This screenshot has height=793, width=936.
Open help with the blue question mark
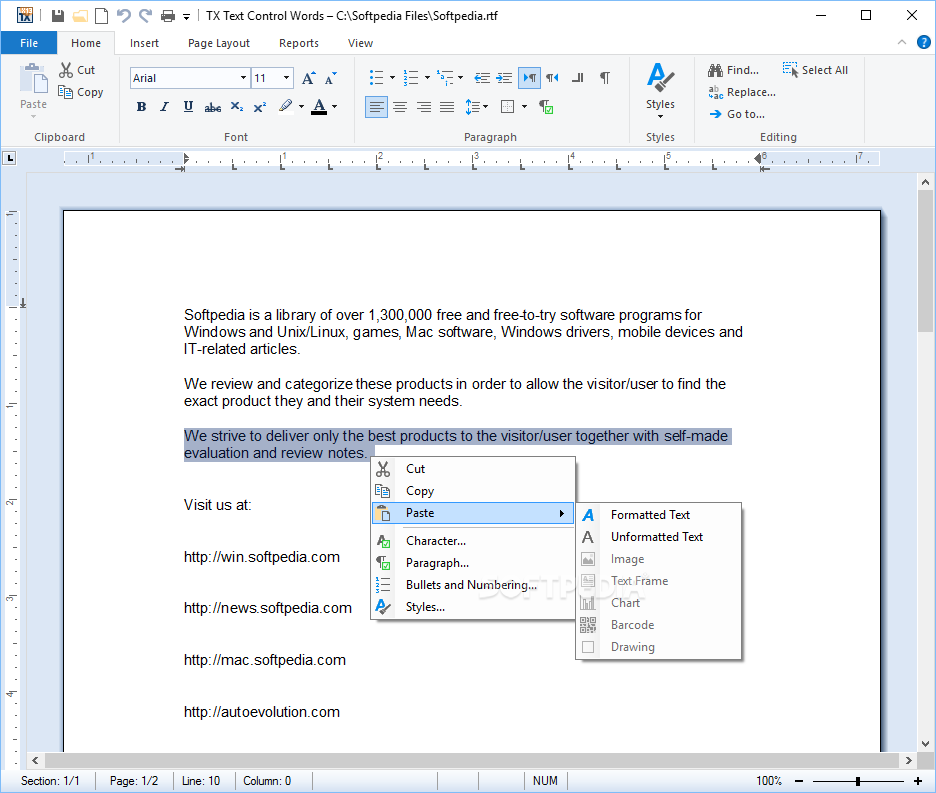[x=923, y=42]
